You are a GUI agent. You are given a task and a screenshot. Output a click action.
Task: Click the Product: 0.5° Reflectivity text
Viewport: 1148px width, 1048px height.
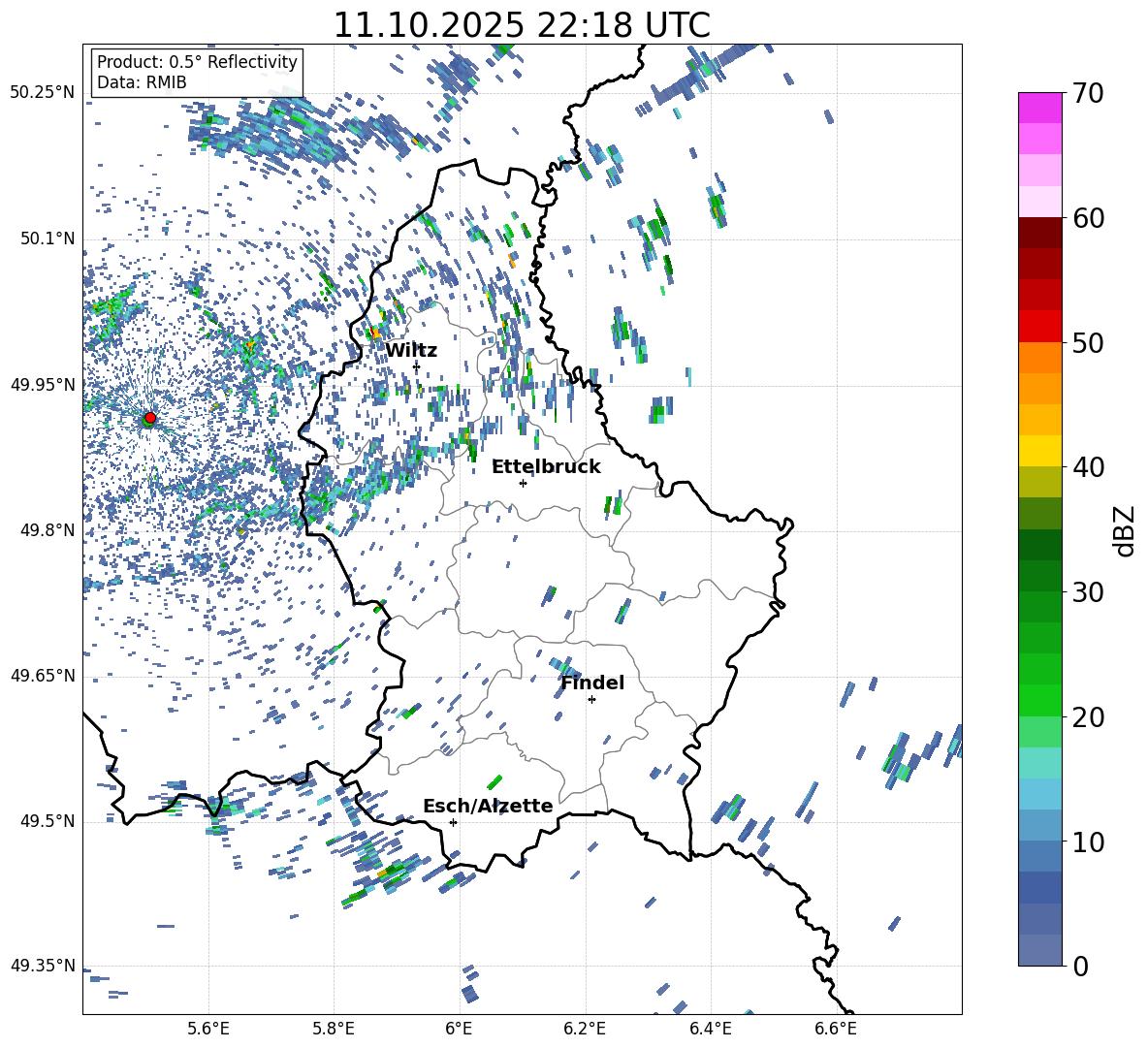(197, 62)
